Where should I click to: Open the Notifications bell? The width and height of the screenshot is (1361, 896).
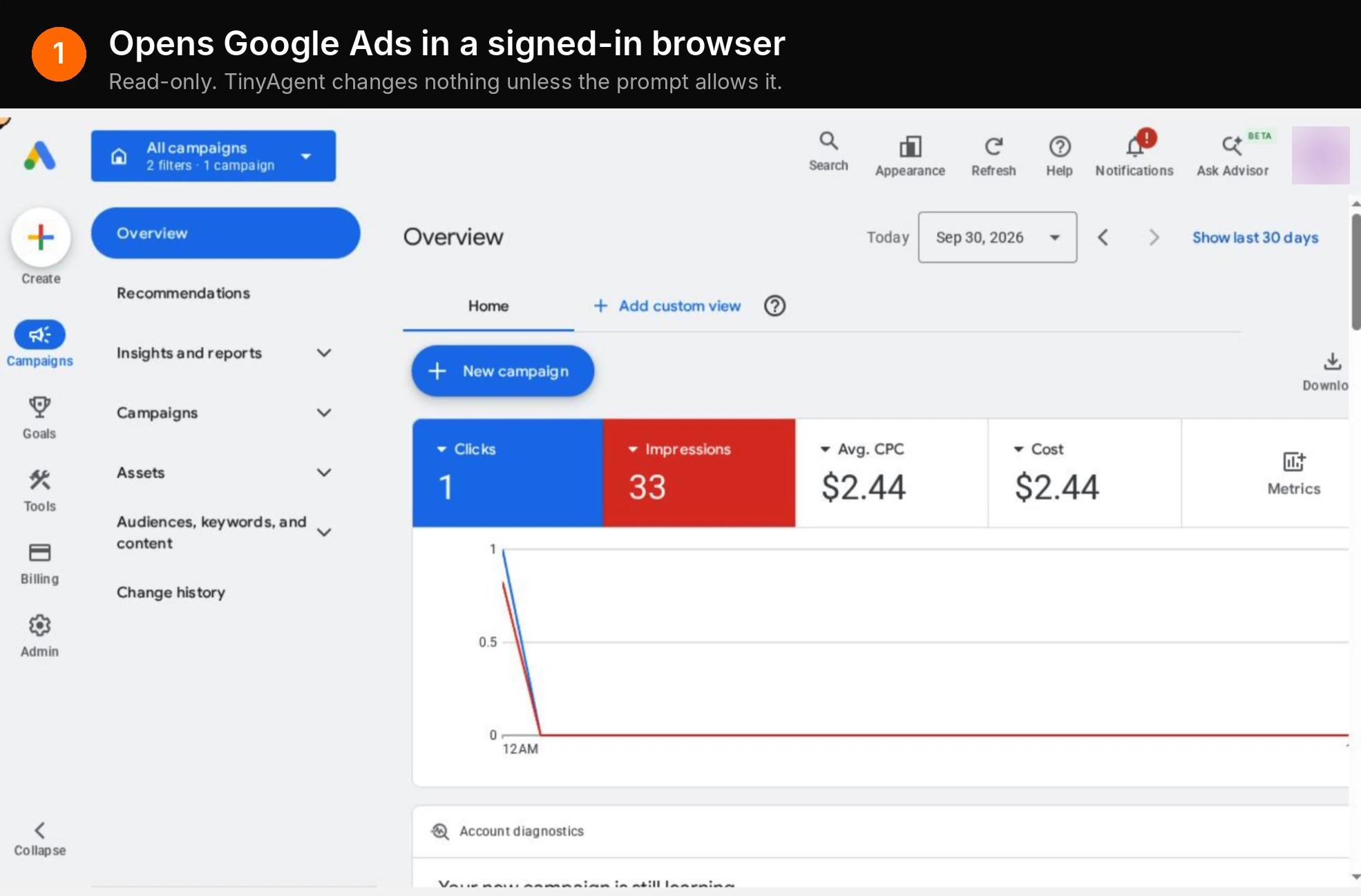[1135, 146]
